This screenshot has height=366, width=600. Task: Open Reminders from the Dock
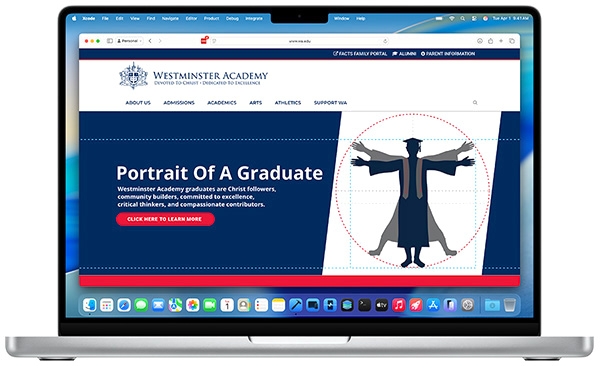[261, 305]
